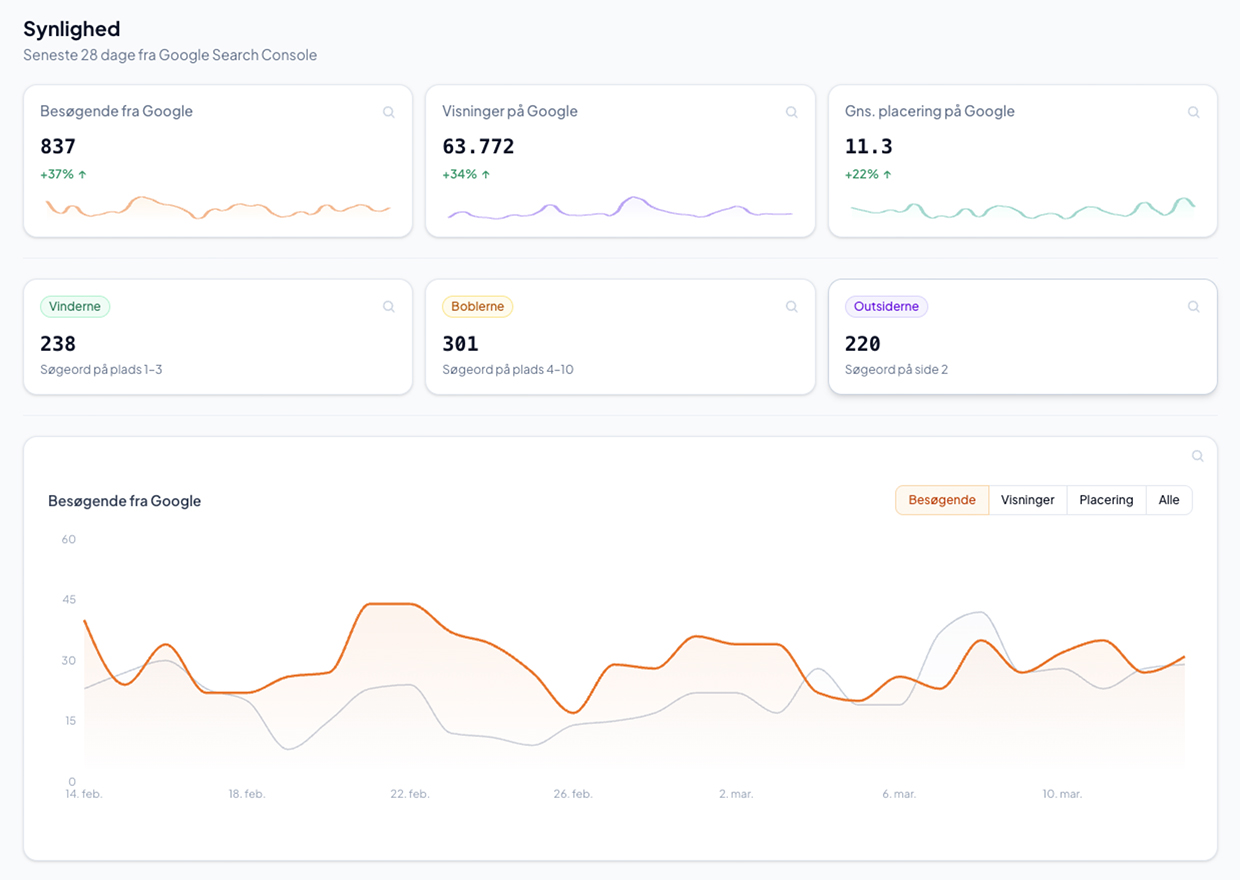1240x880 pixels.
Task: Open magnifier icon on Vinderne card
Action: coord(389,307)
